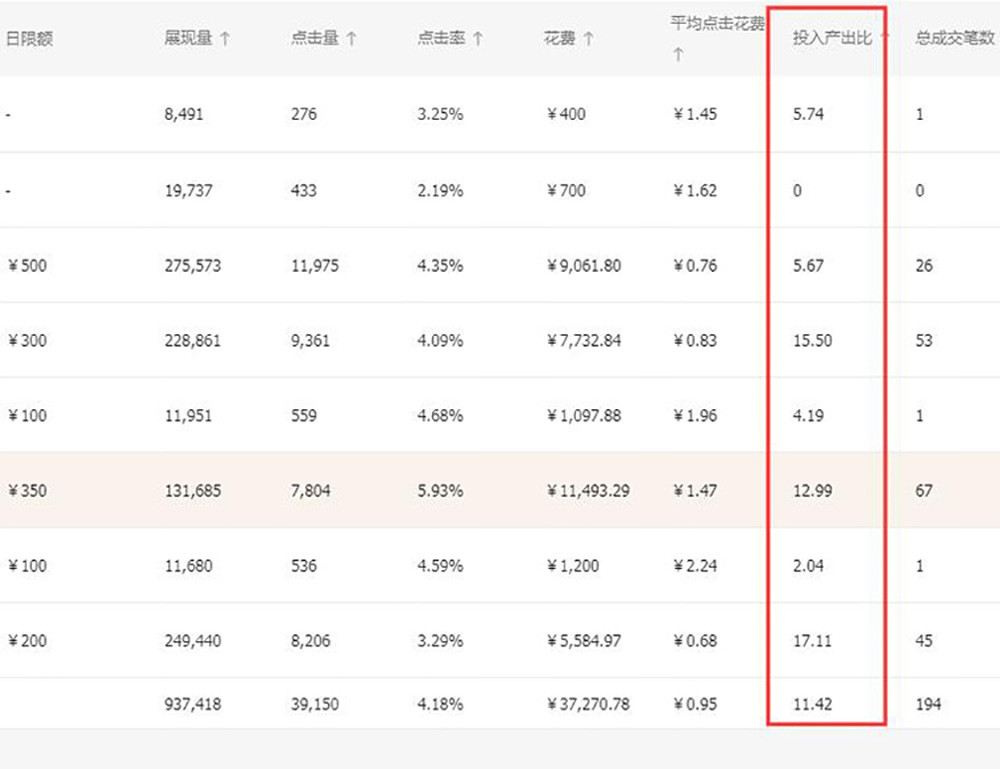The height and width of the screenshot is (769, 1000).
Task: Click the sort arrow next to 投入产出比
Action: [x=885, y=39]
